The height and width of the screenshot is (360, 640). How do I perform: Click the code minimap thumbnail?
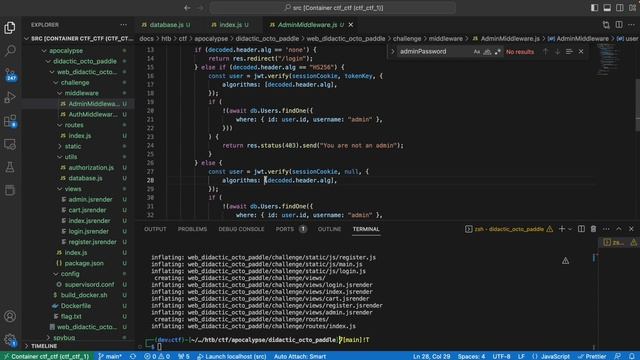[609, 59]
